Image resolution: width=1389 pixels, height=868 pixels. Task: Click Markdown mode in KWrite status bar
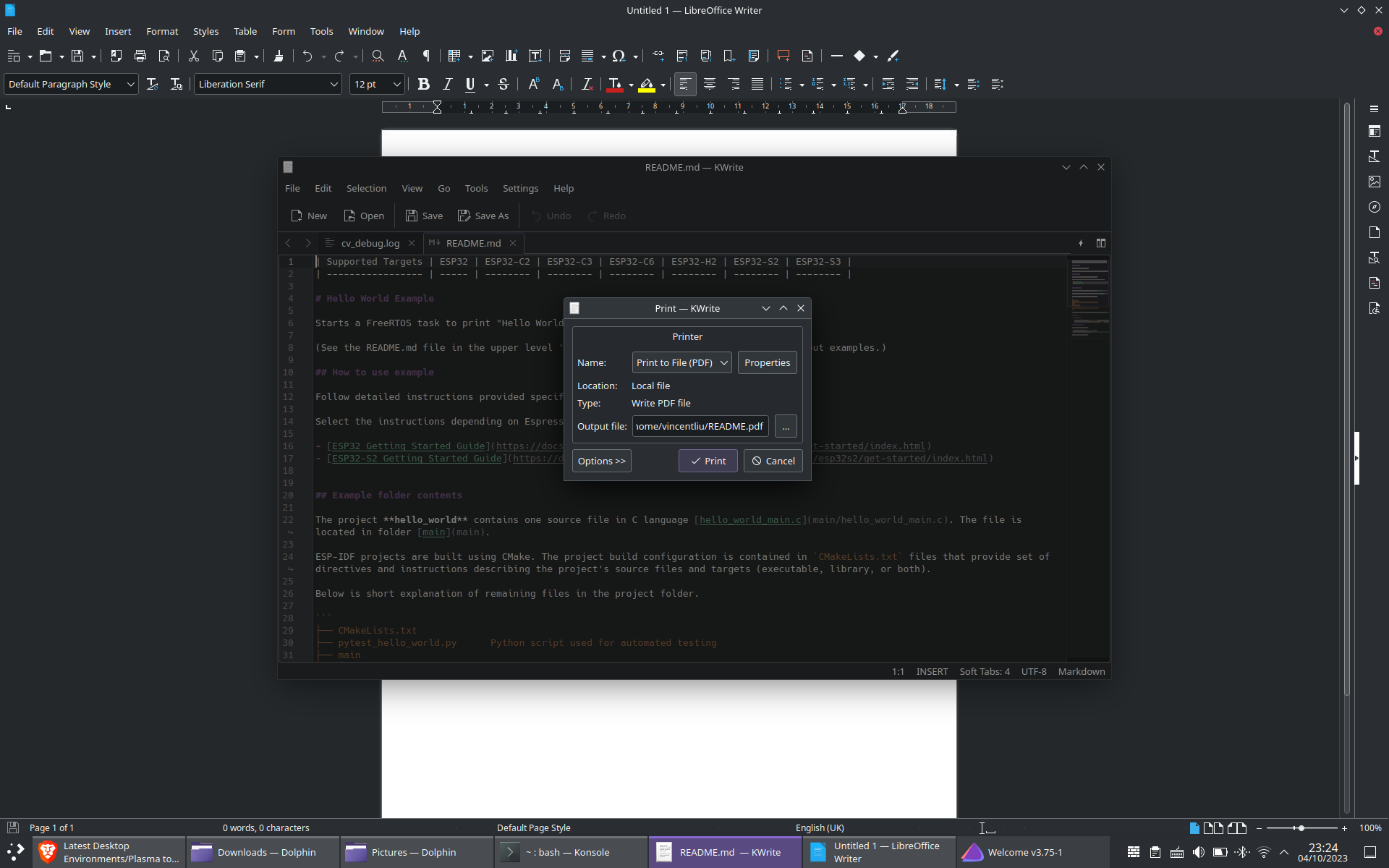point(1081,671)
